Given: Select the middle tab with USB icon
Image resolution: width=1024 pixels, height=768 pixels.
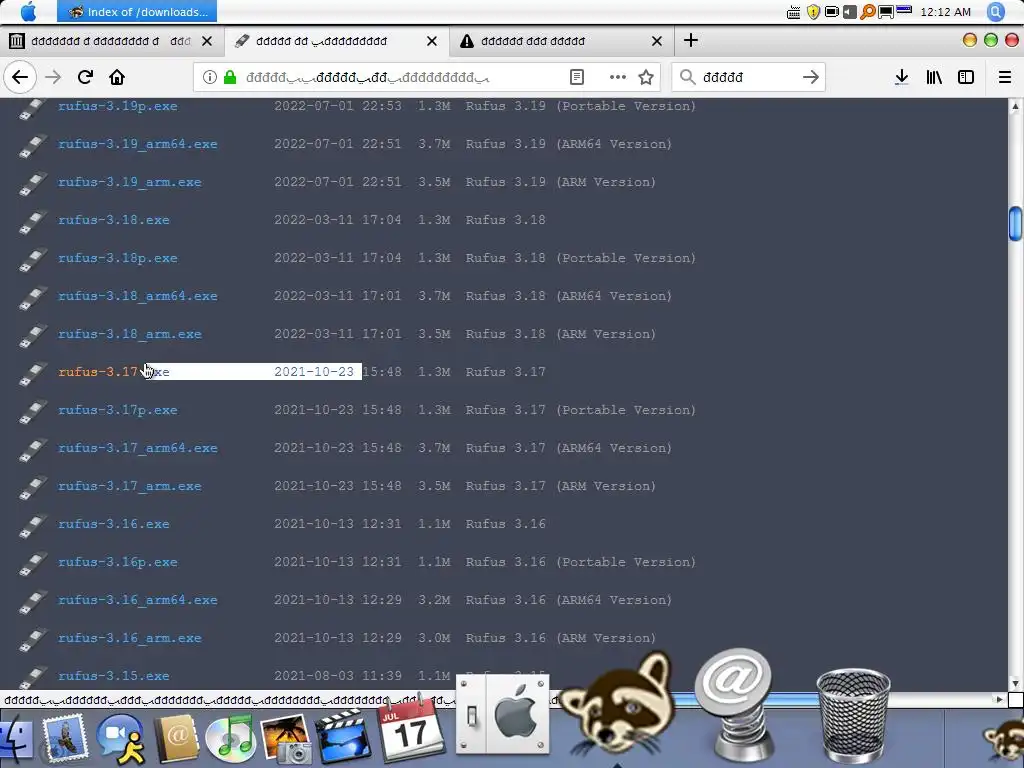Looking at the screenshot, I should click(x=337, y=41).
